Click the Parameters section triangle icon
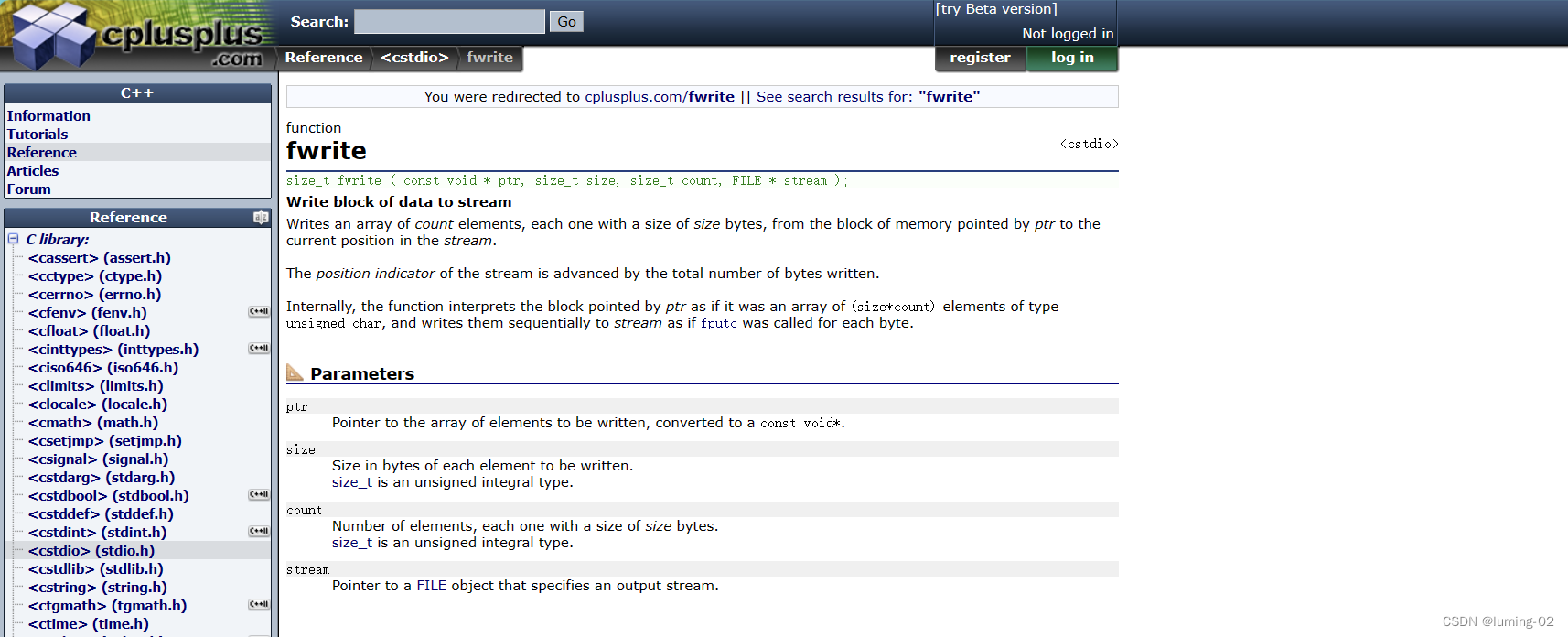Viewport: 1568px width, 637px height. (x=295, y=372)
